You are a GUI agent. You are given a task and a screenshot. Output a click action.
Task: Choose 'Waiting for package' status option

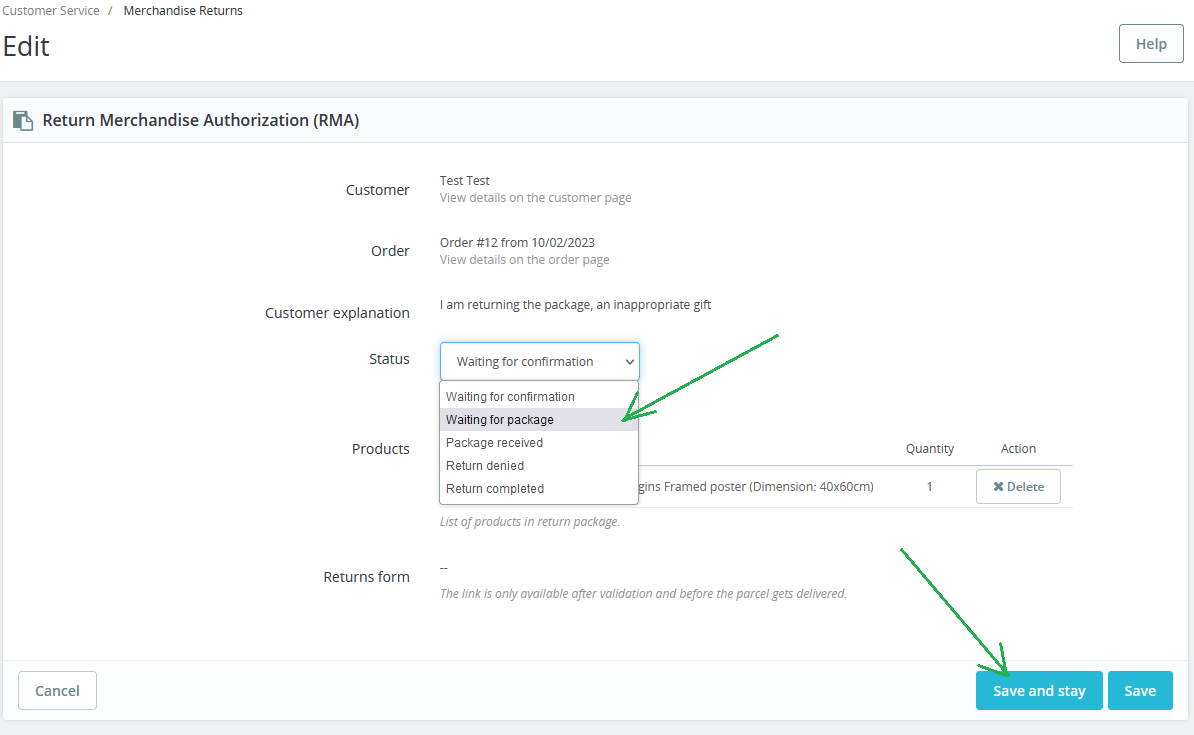tap(500, 420)
